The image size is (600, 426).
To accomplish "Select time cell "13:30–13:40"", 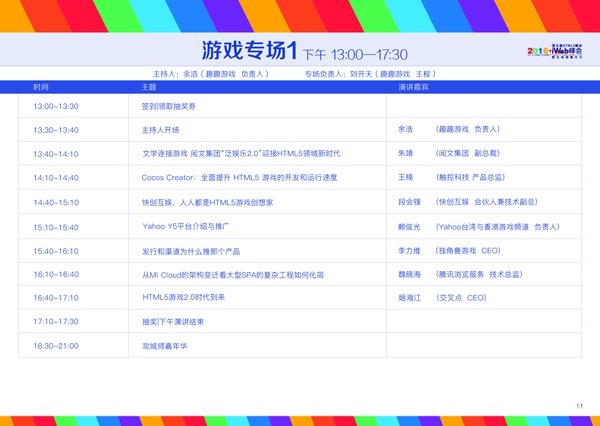I will [x=56, y=130].
